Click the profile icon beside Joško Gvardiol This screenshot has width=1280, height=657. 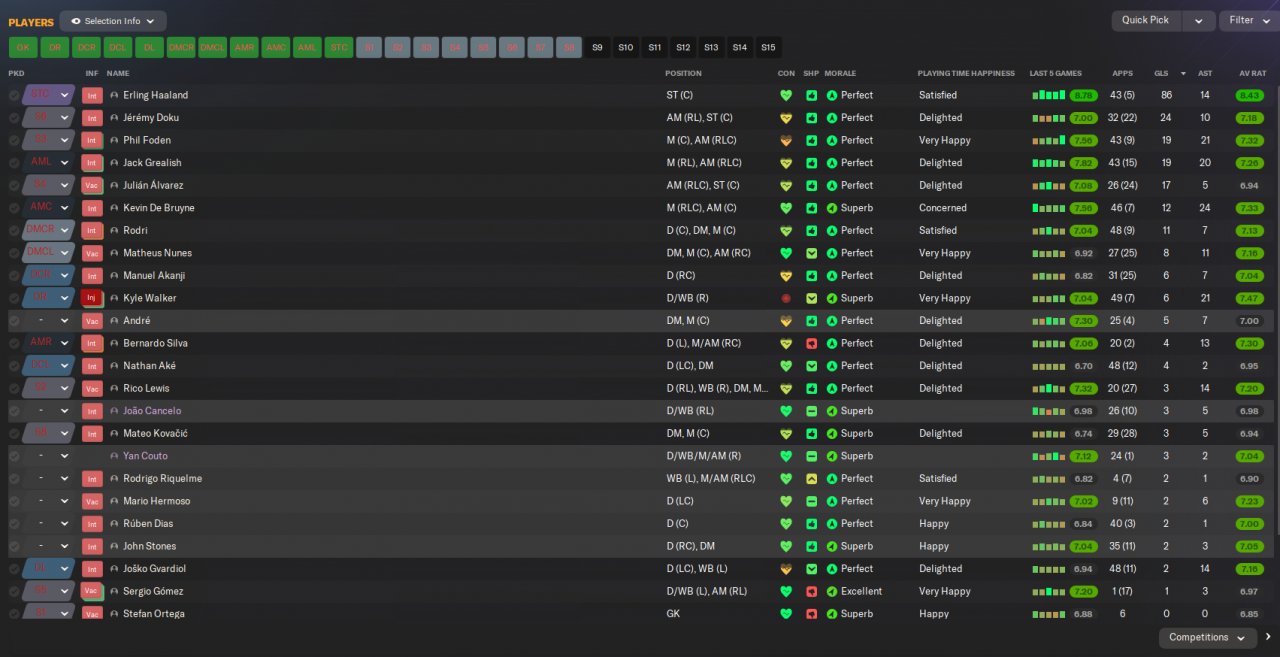114,568
